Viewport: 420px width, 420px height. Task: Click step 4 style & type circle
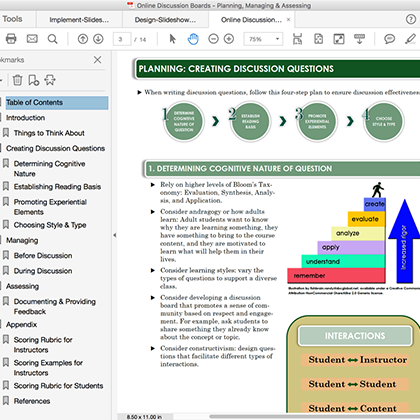point(384,121)
